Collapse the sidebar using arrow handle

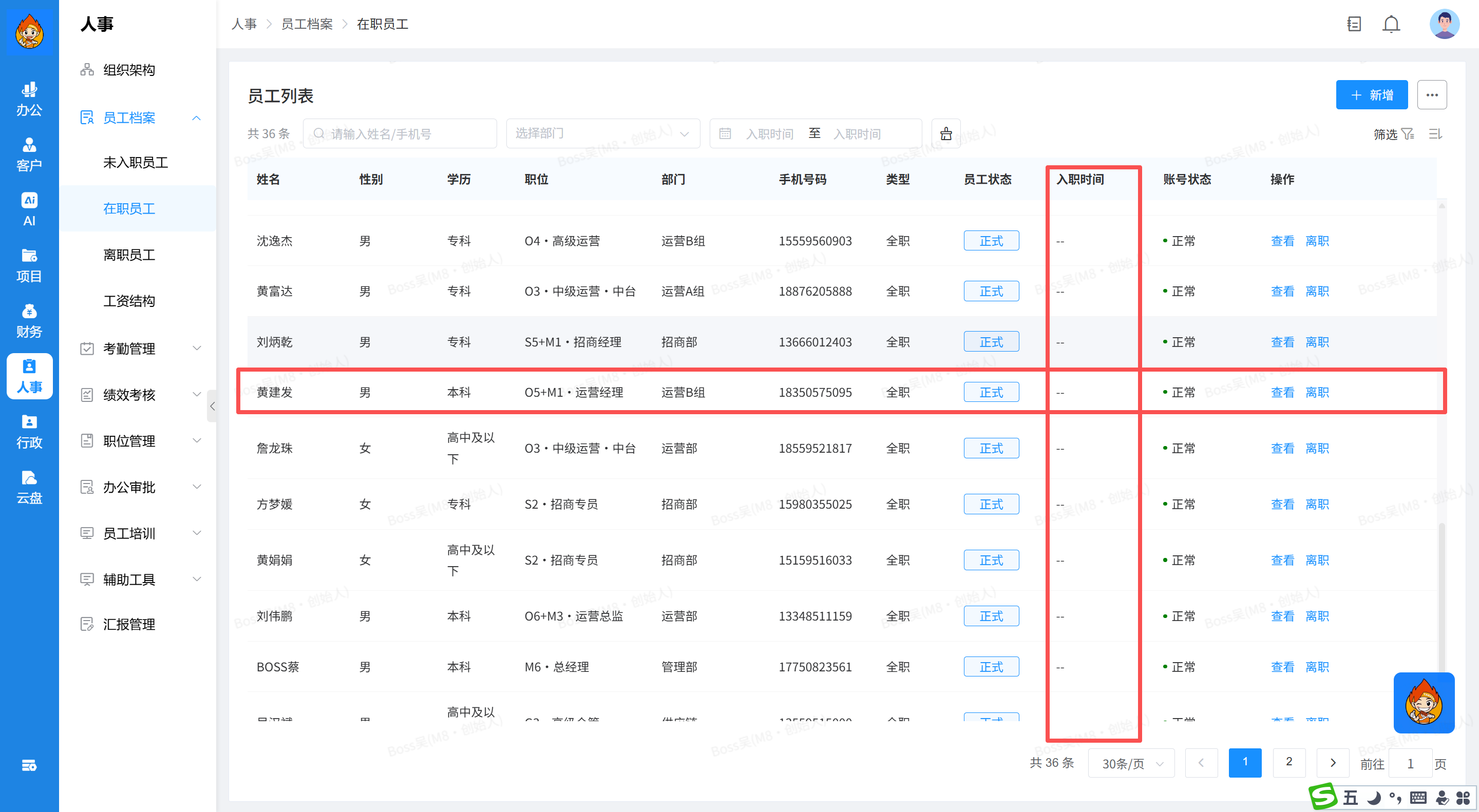tap(212, 405)
